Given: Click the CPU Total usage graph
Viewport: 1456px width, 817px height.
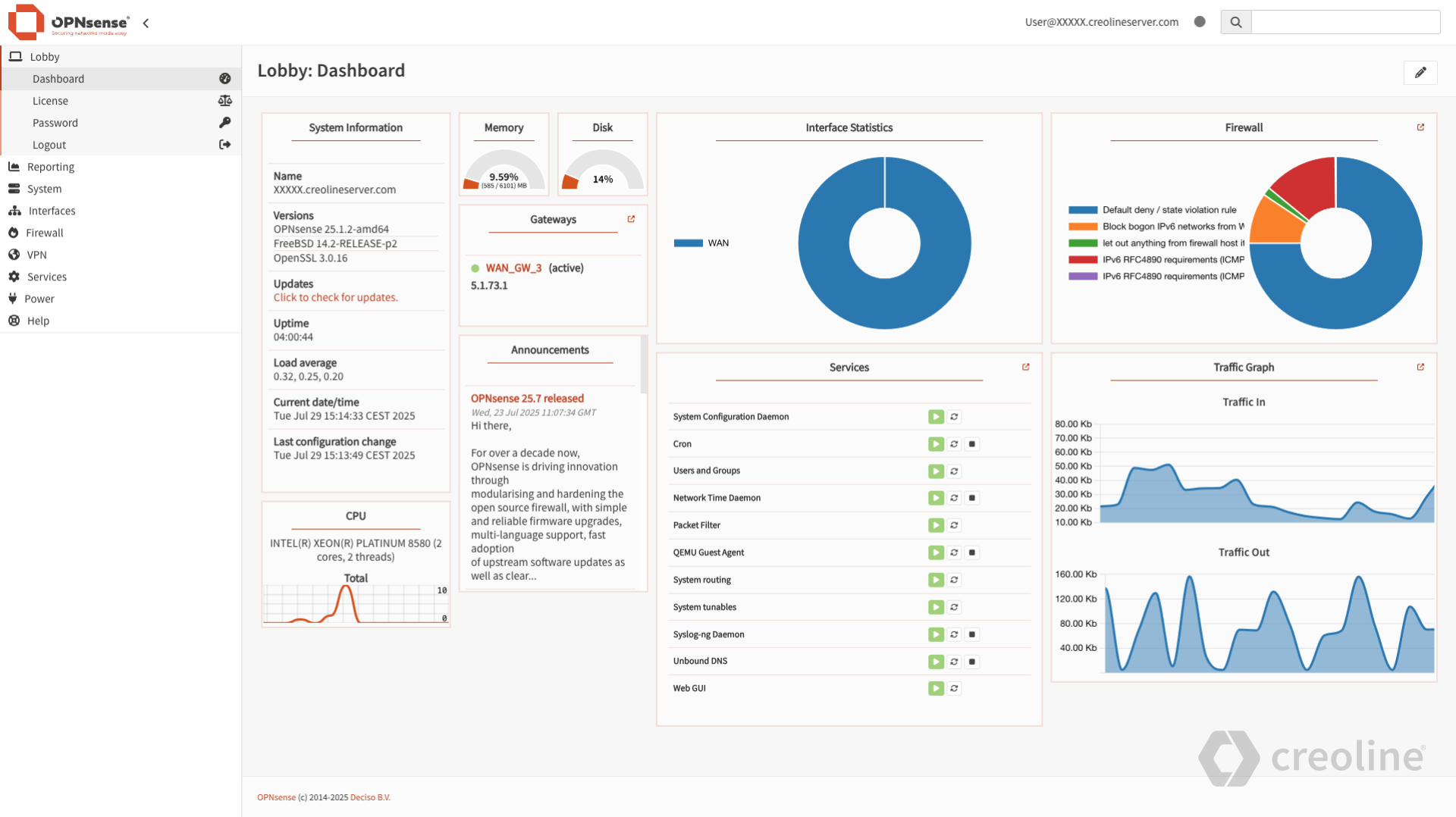Looking at the screenshot, I should (x=356, y=604).
